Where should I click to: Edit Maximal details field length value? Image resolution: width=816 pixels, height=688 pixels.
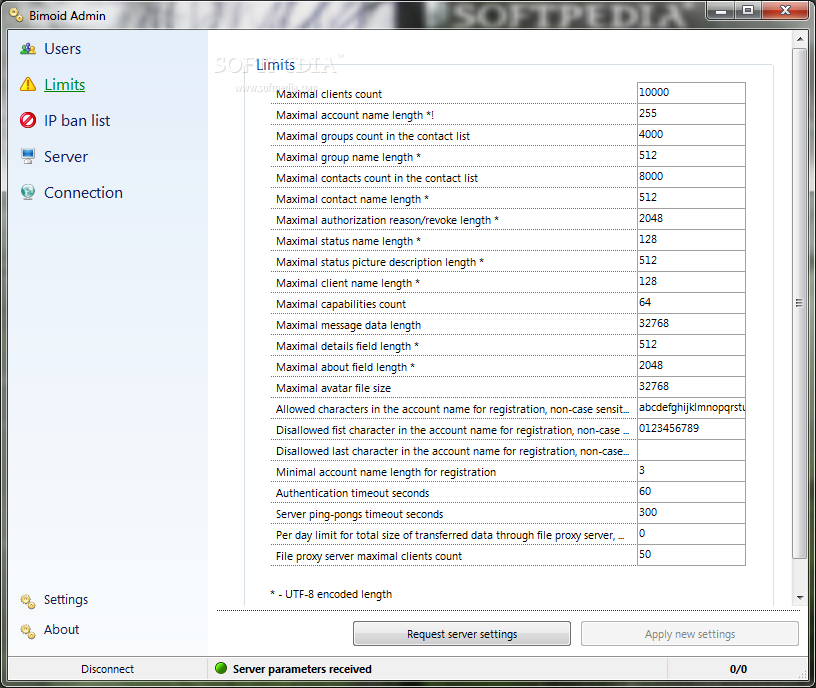(x=691, y=345)
